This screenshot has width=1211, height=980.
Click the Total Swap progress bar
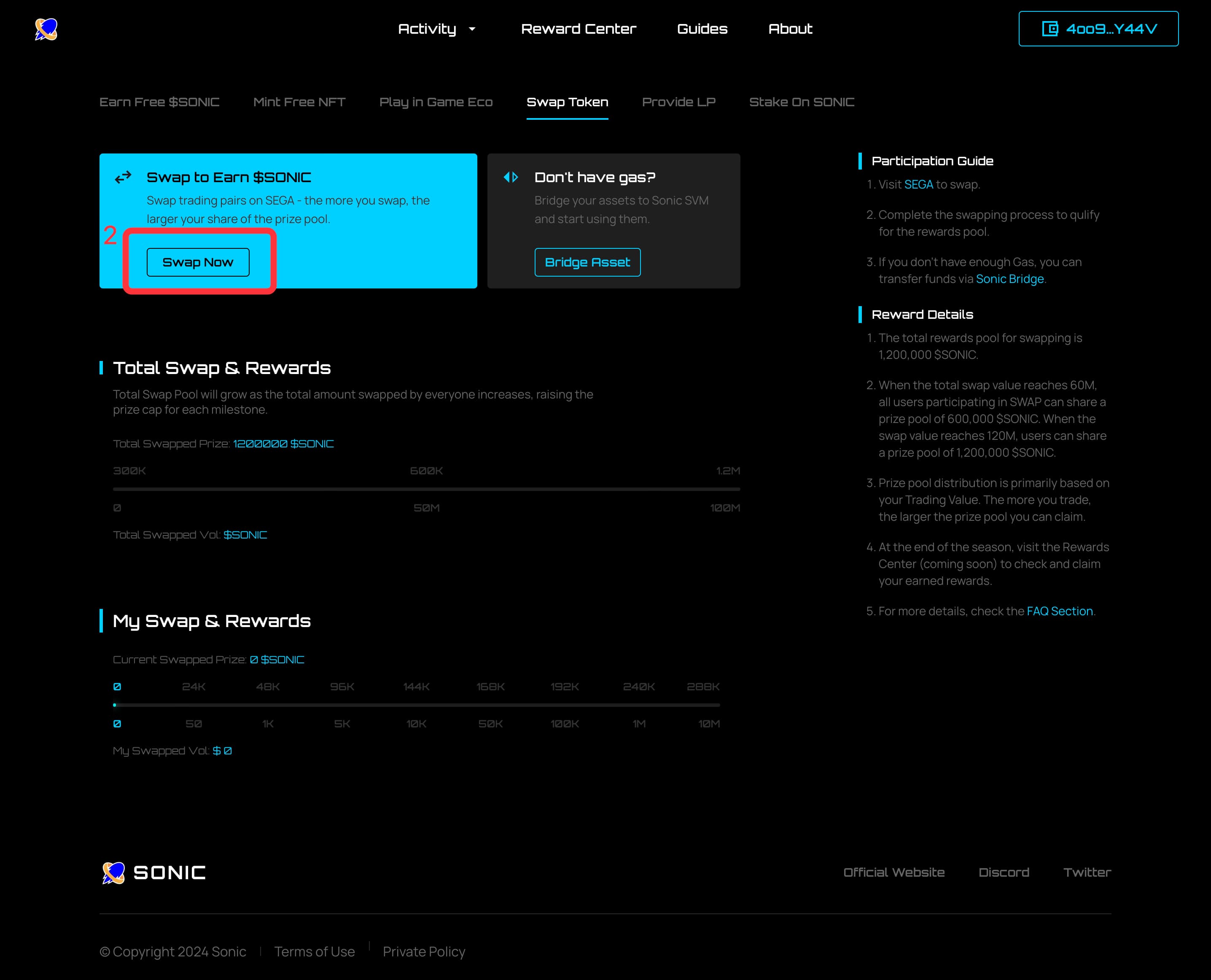click(x=426, y=489)
